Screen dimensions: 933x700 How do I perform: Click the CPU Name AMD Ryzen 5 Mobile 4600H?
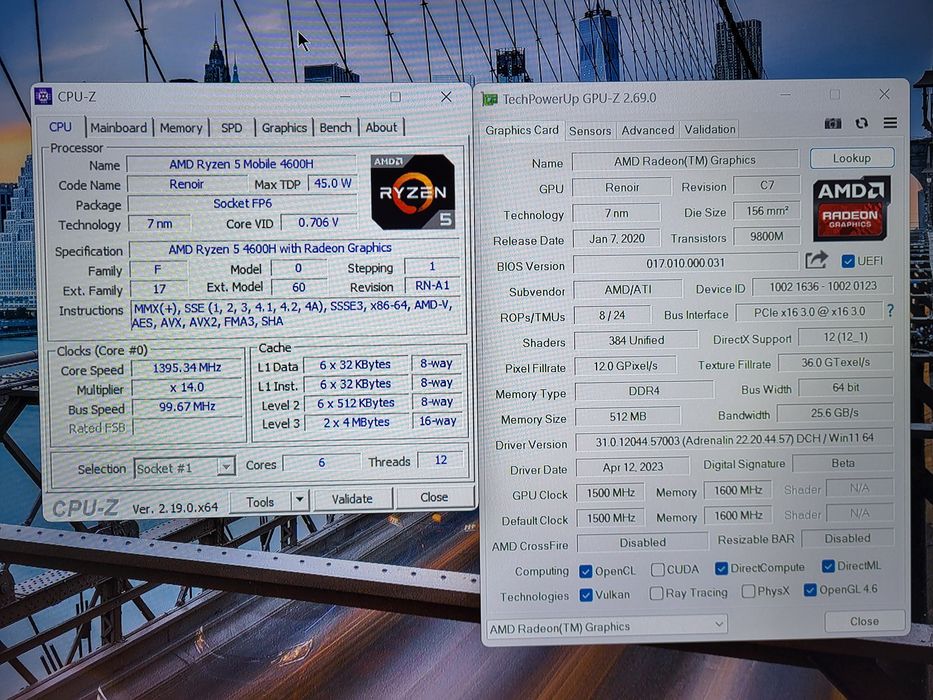pyautogui.click(x=241, y=164)
